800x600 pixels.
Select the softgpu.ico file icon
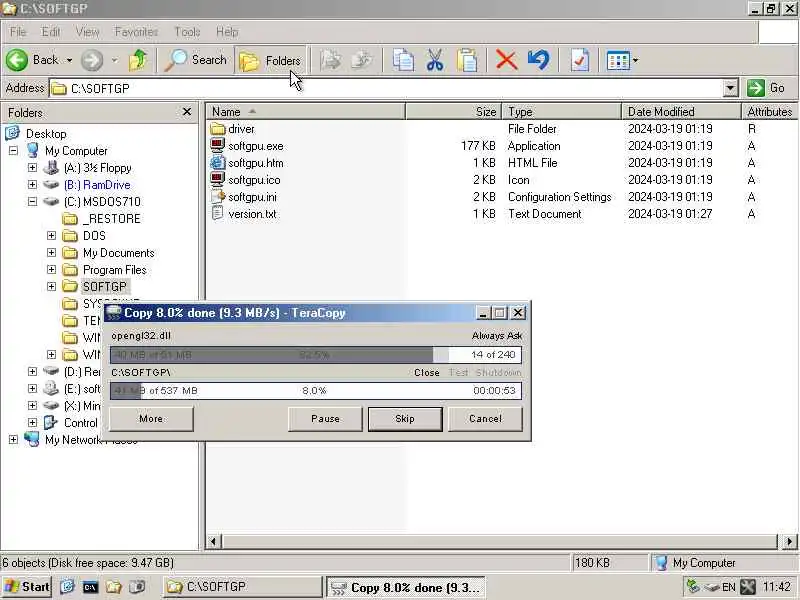(218, 180)
